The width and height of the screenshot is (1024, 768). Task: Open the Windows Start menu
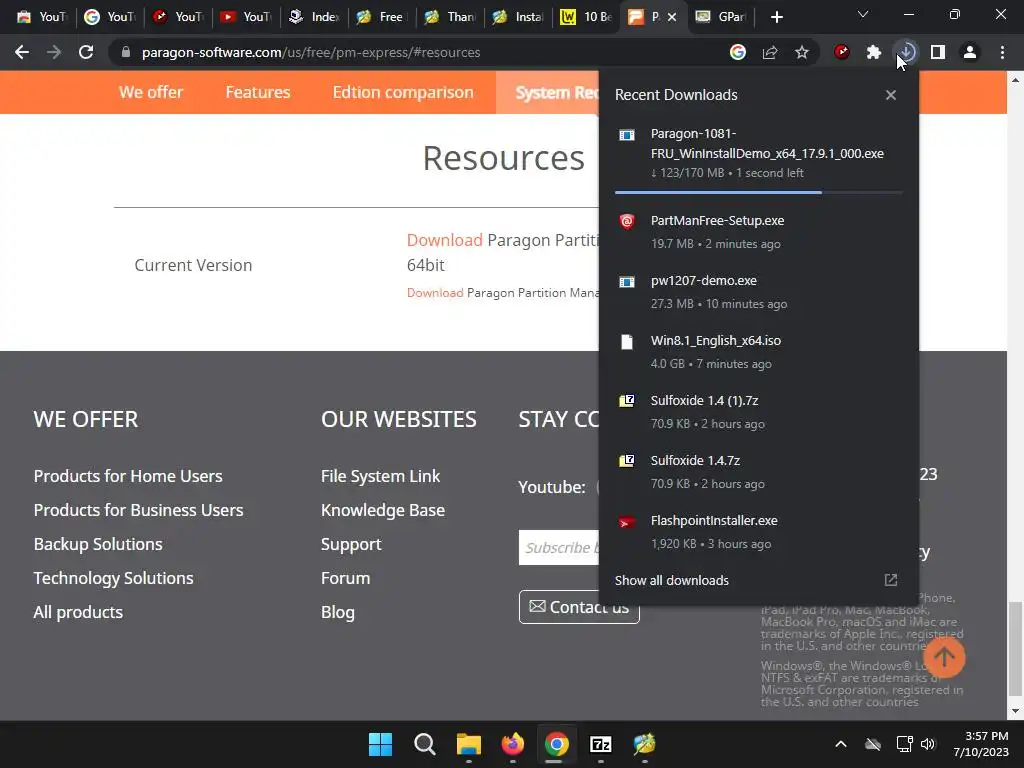click(380, 744)
